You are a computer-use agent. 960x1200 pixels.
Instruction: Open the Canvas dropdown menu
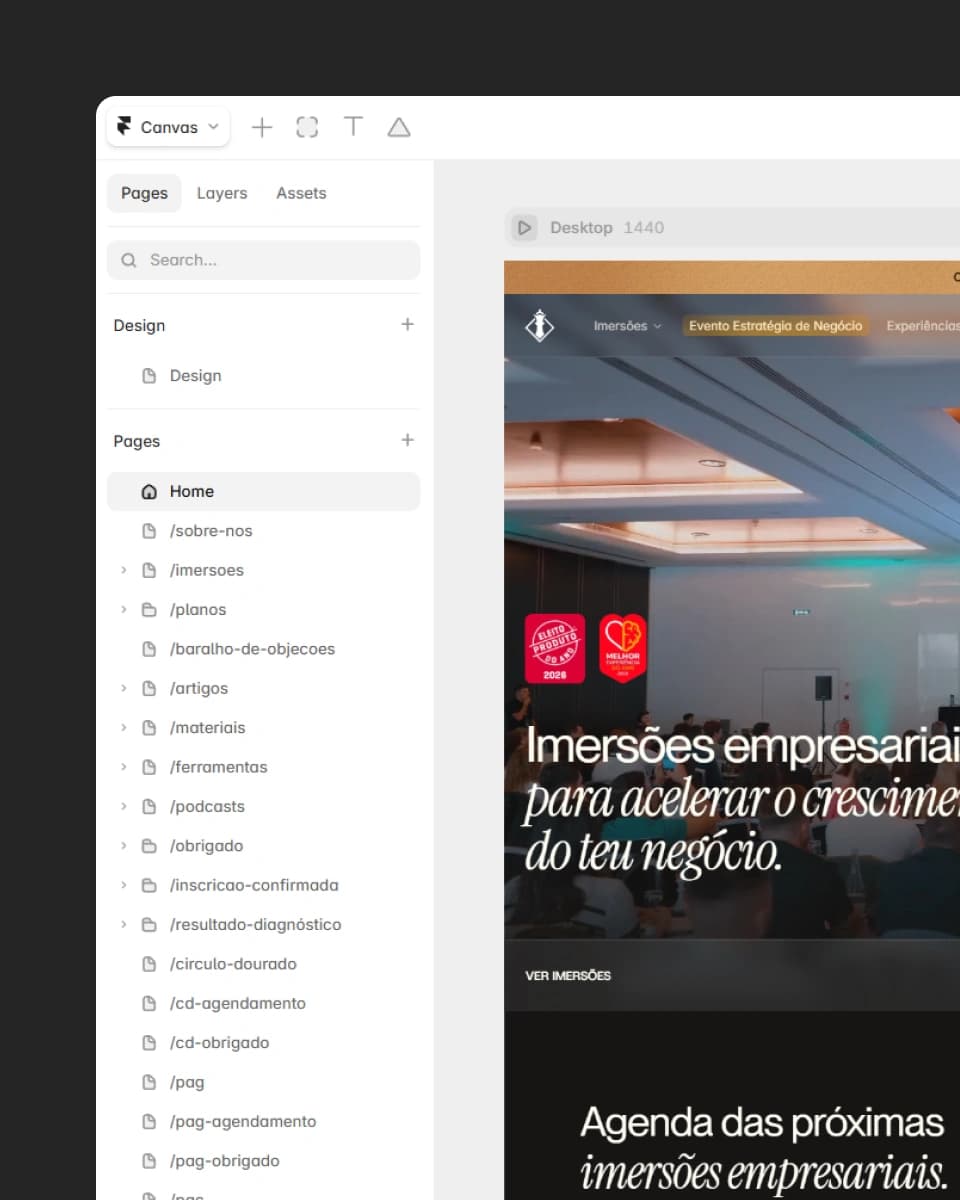point(168,127)
